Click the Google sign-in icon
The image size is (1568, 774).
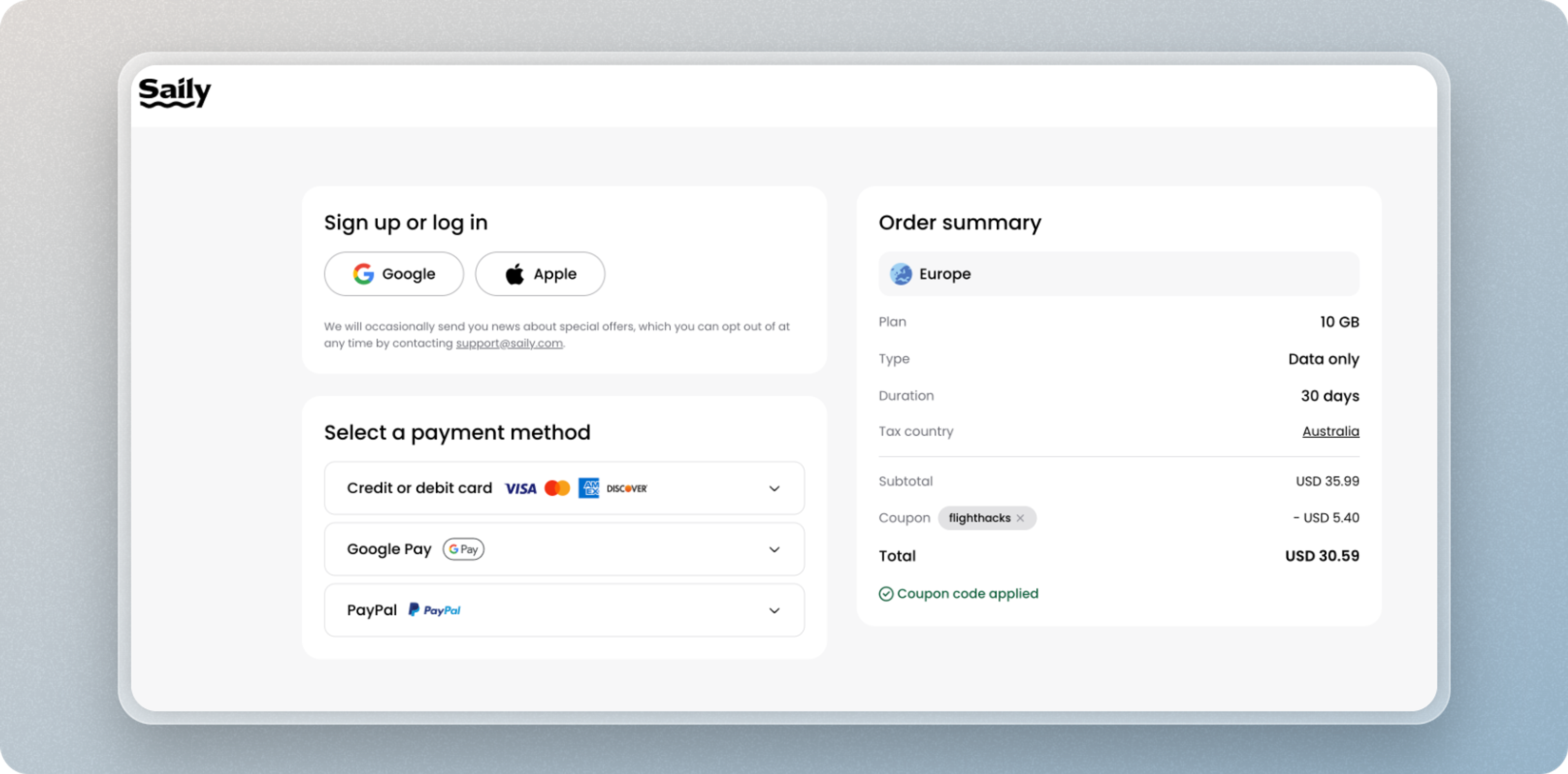click(363, 273)
